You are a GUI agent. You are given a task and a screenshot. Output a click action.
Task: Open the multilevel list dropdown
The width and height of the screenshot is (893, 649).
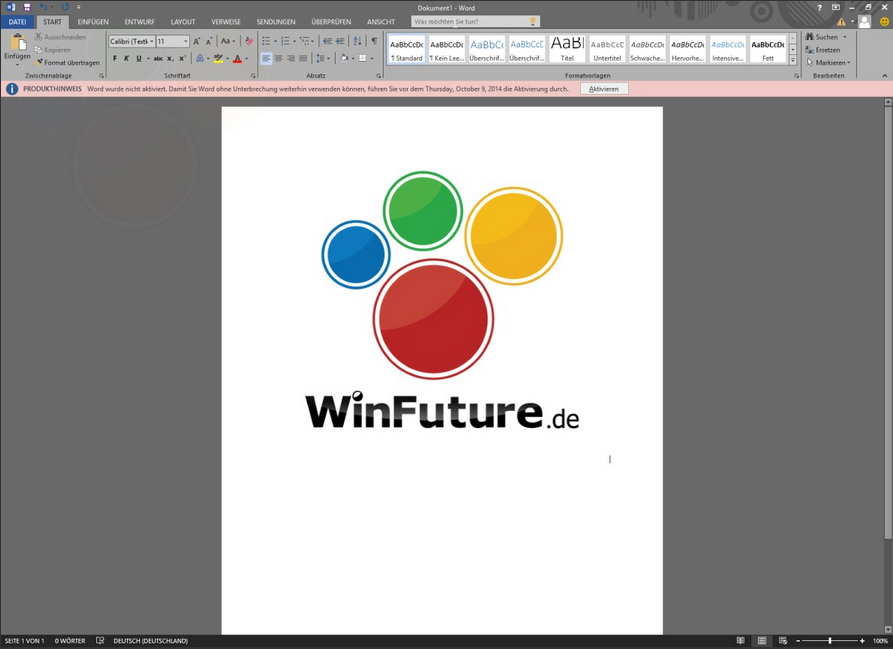(x=313, y=42)
